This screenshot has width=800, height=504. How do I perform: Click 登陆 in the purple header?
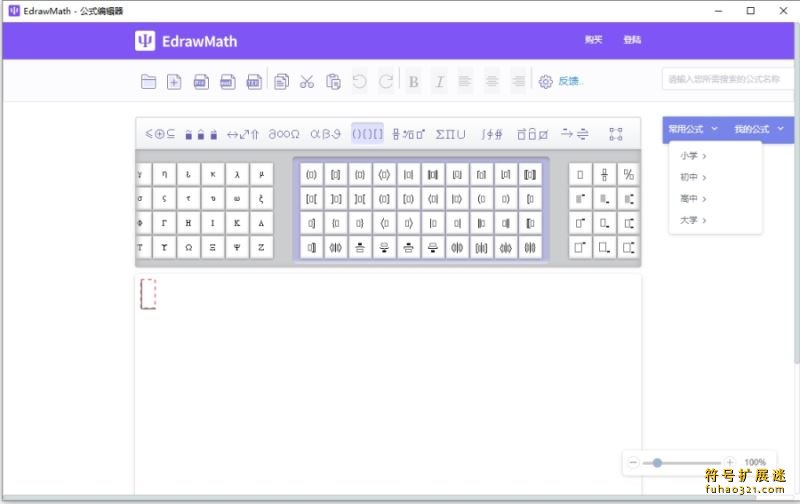point(632,40)
